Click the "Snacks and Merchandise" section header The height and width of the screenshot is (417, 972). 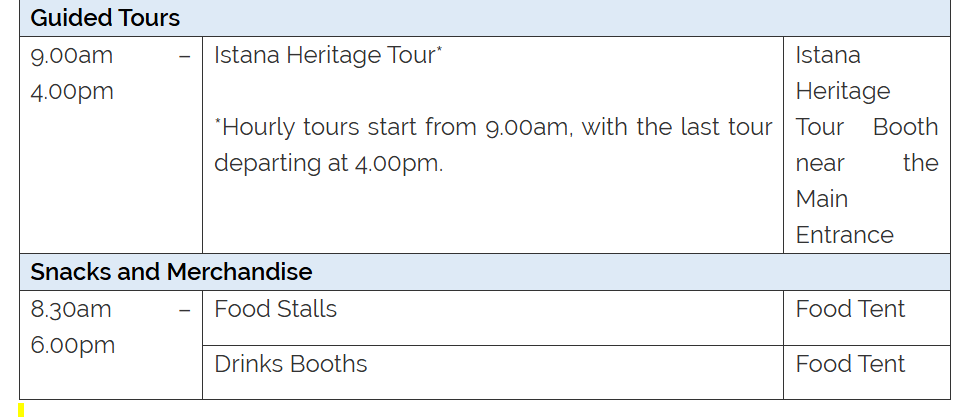pyautogui.click(x=171, y=272)
